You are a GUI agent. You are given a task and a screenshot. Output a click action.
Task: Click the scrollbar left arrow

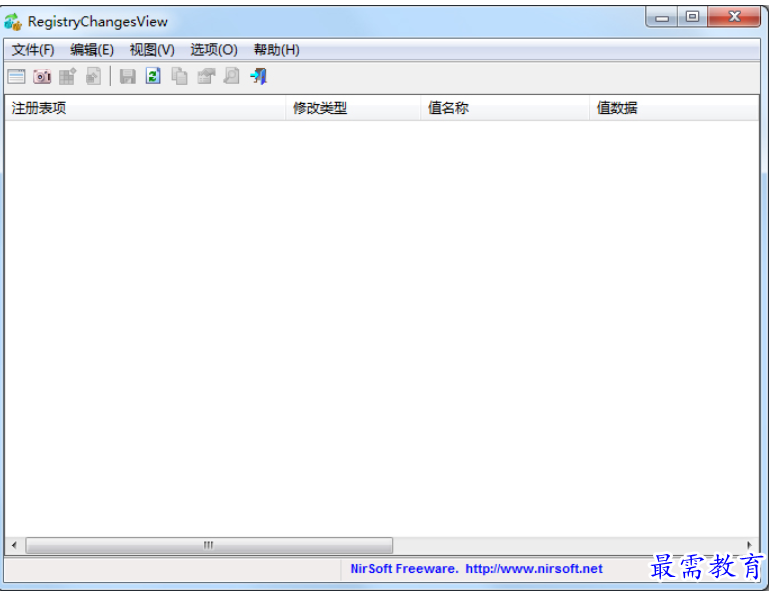click(x=14, y=545)
